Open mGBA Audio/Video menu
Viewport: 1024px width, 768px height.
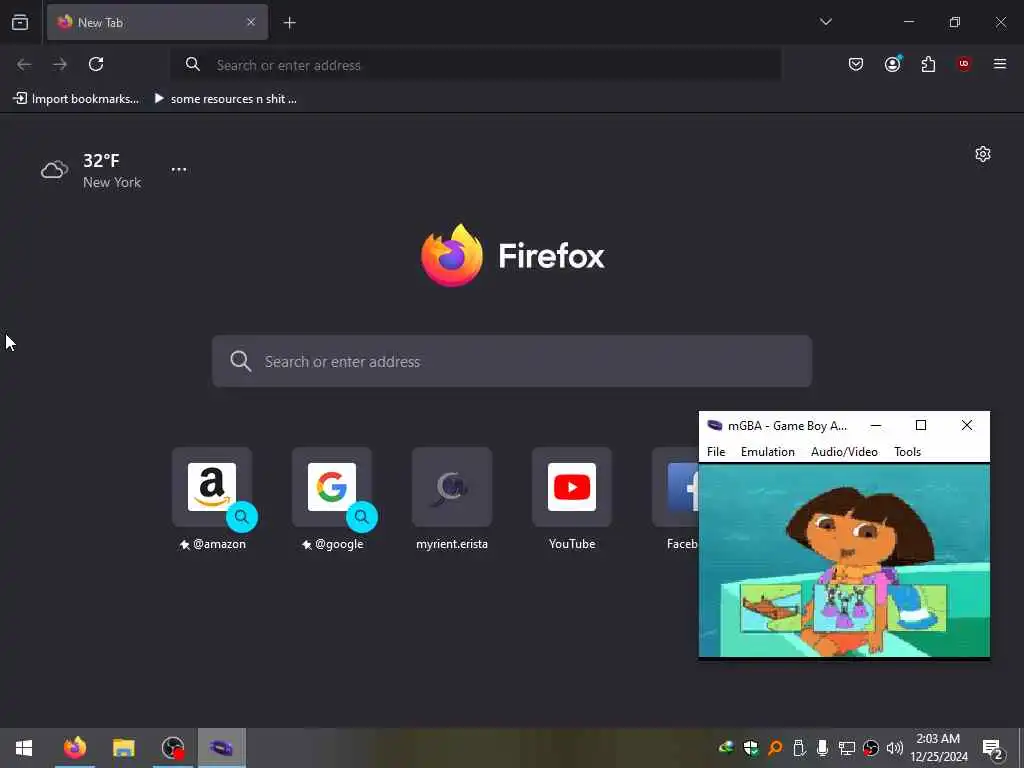844,452
